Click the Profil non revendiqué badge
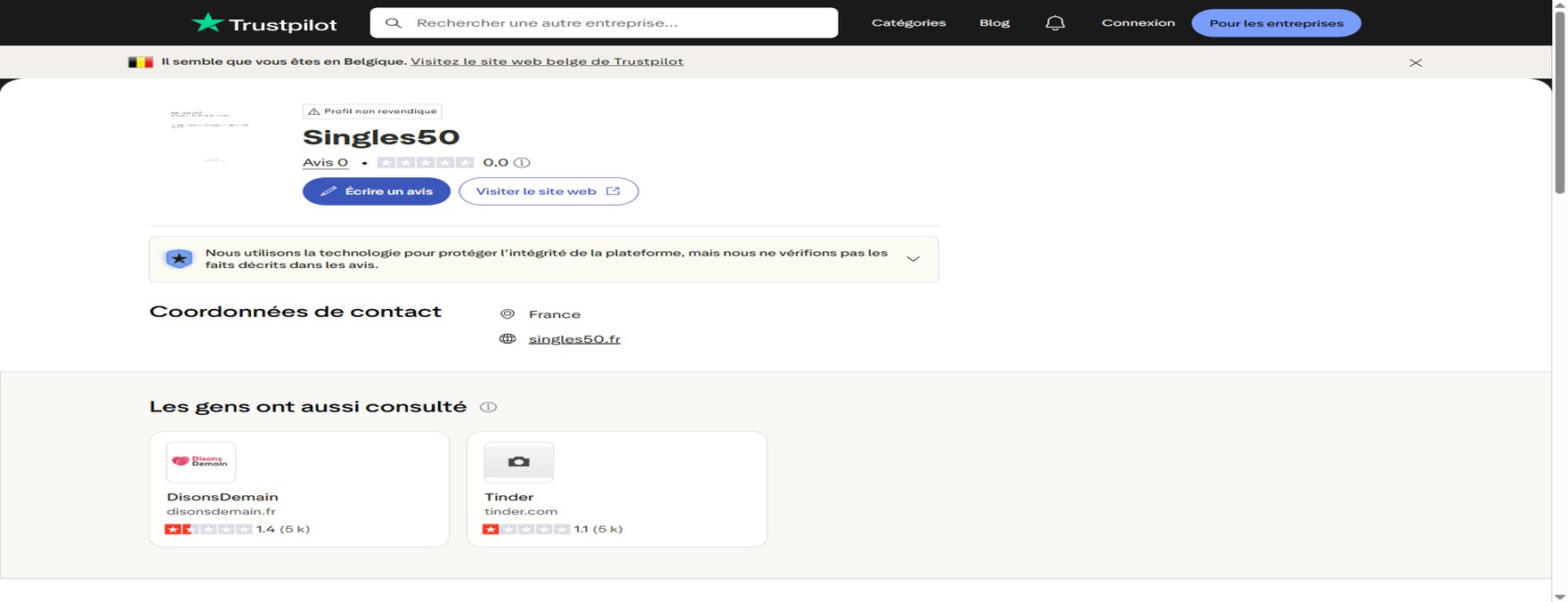 pyautogui.click(x=372, y=111)
